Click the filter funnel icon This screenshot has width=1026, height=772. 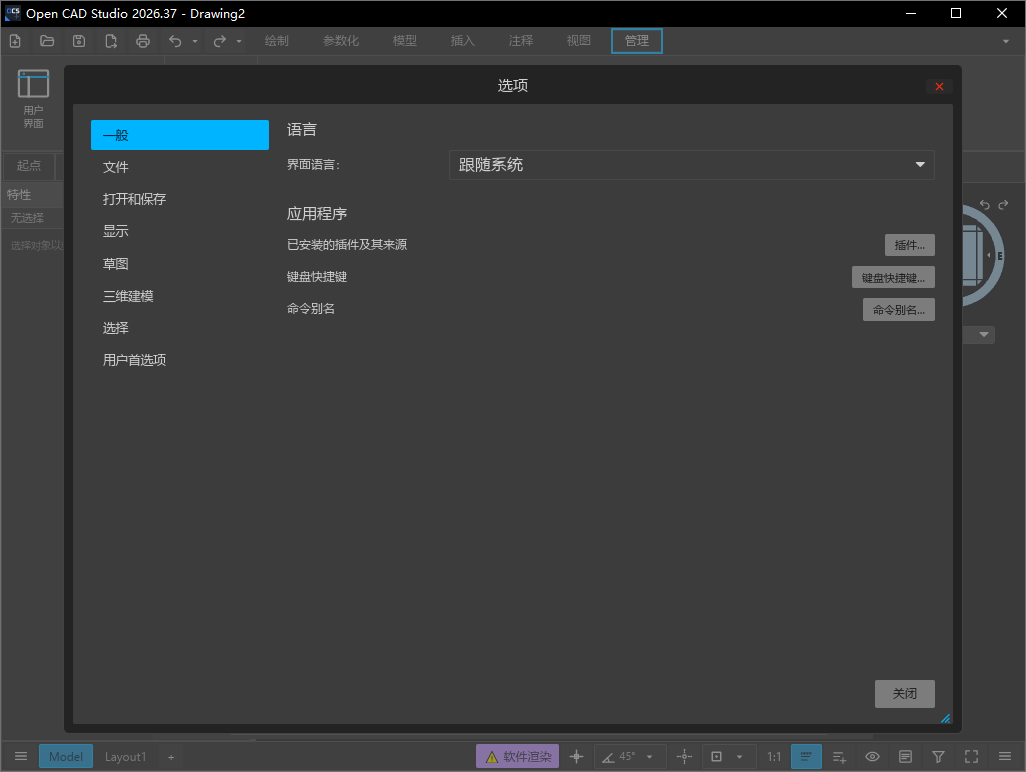coord(938,756)
